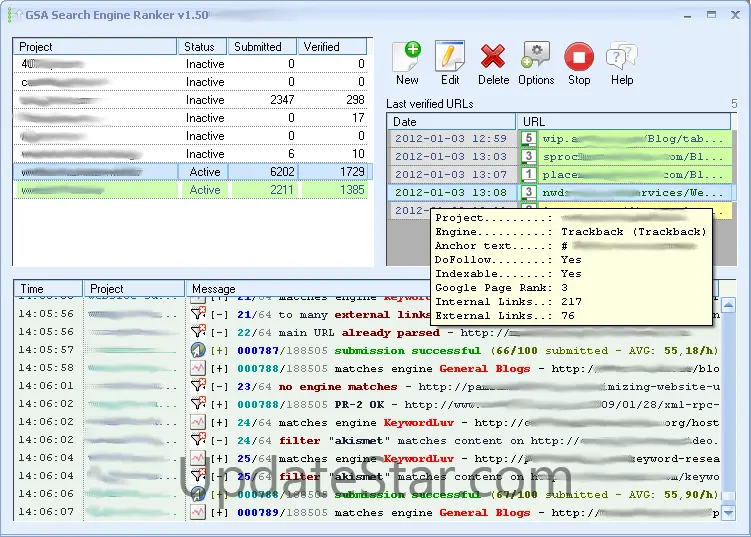Sort project list by Status column

pos(202,47)
